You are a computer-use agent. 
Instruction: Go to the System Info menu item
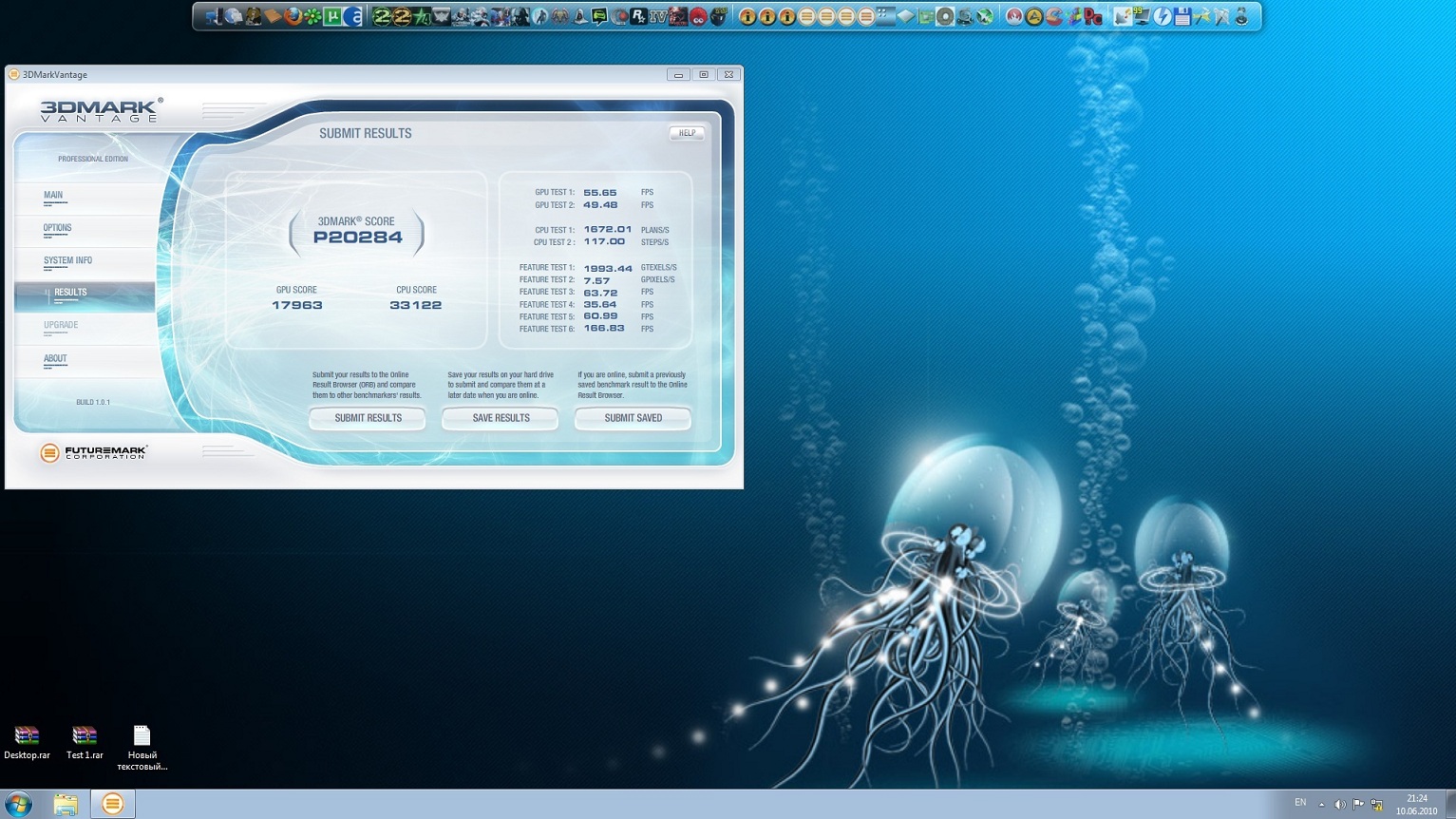point(67,260)
